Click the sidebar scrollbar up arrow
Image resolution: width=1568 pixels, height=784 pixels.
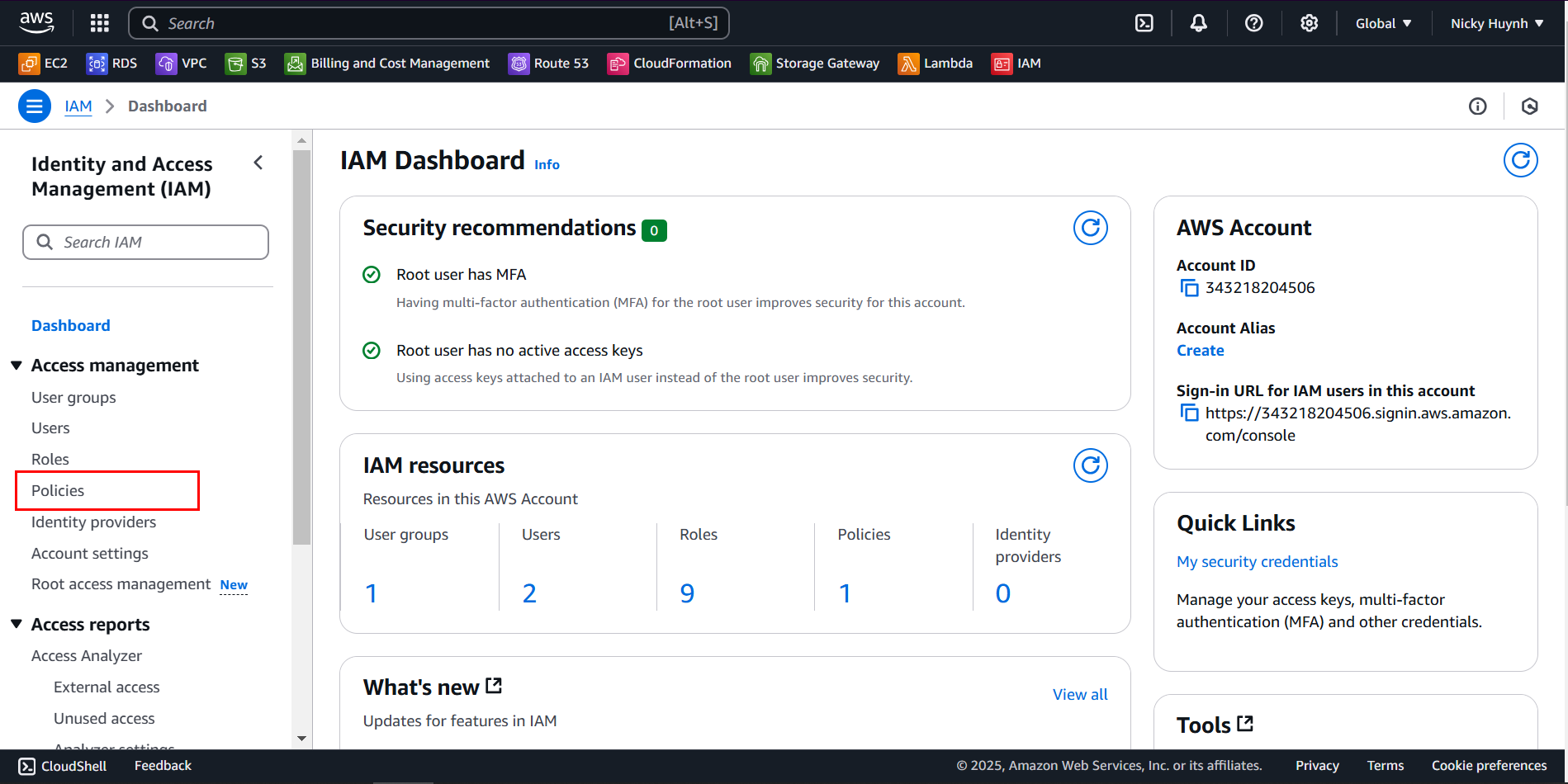301,140
